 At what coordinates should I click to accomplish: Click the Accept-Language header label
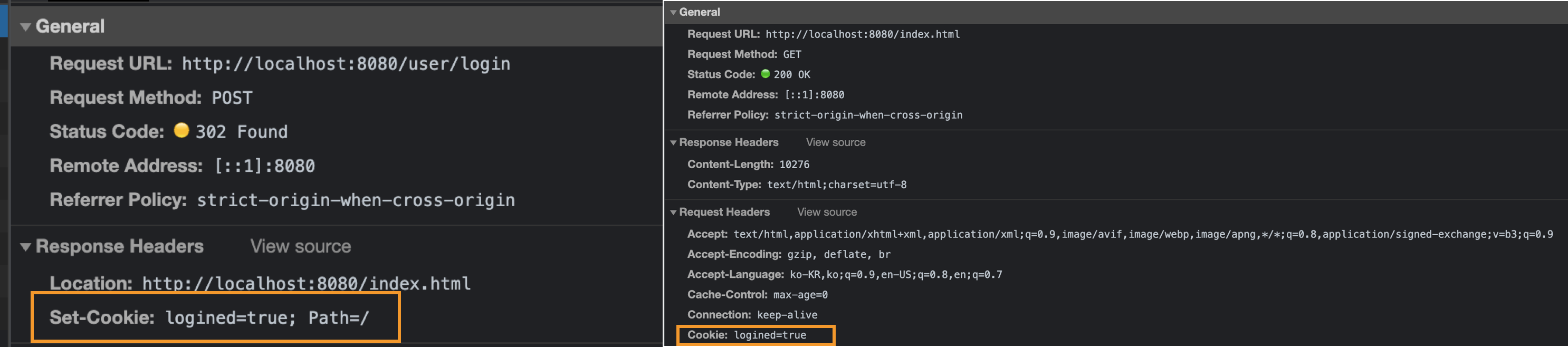pos(735,274)
